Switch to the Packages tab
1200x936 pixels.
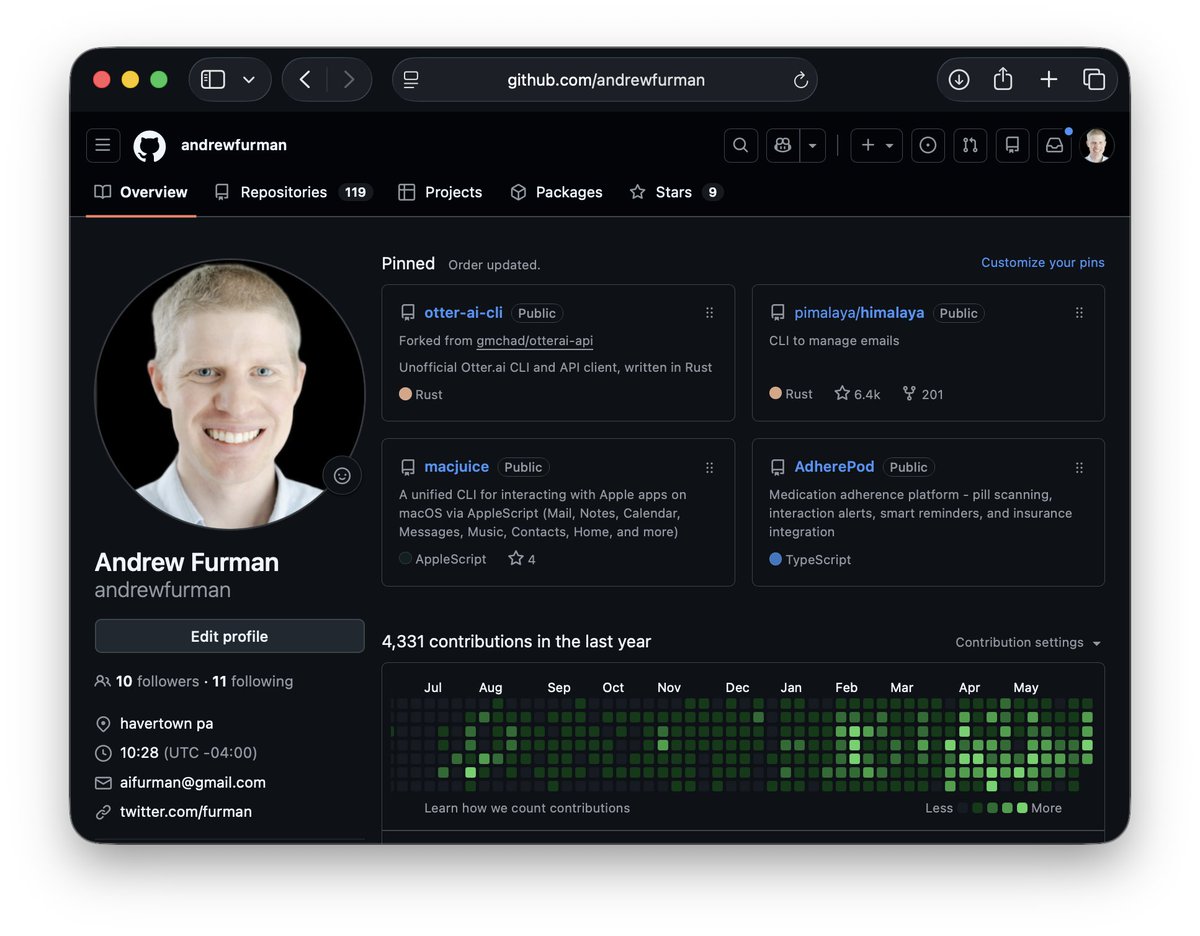[556, 192]
